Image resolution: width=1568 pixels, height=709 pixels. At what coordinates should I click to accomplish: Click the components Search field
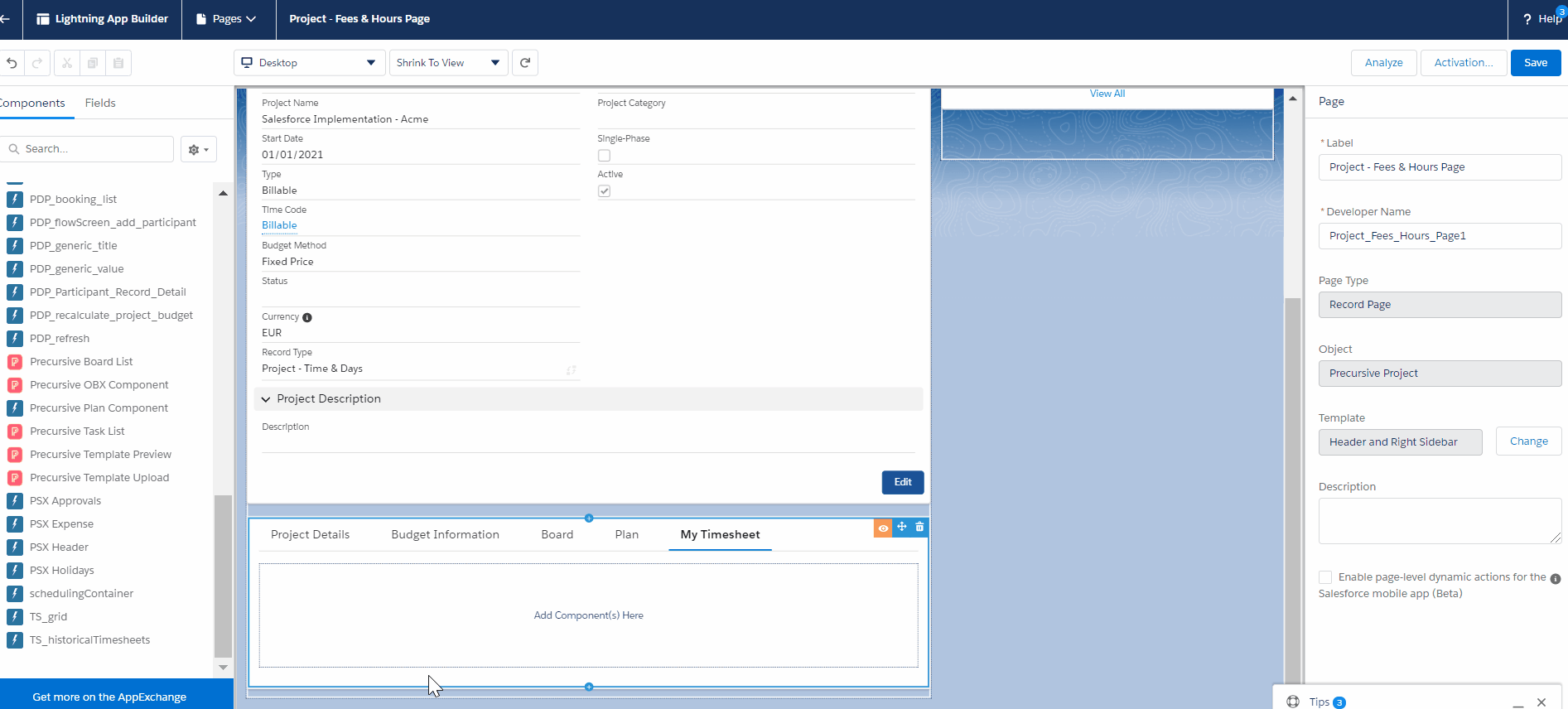click(87, 149)
